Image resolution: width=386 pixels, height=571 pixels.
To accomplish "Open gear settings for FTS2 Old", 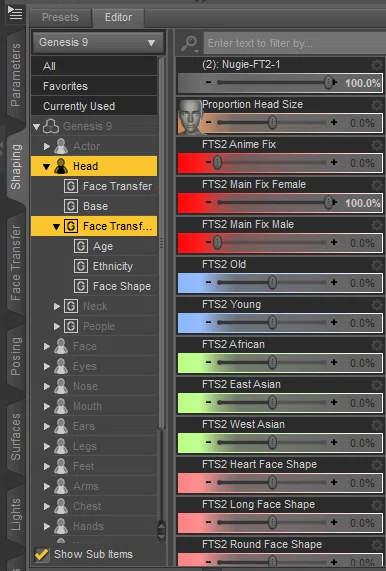I will 377,265.
